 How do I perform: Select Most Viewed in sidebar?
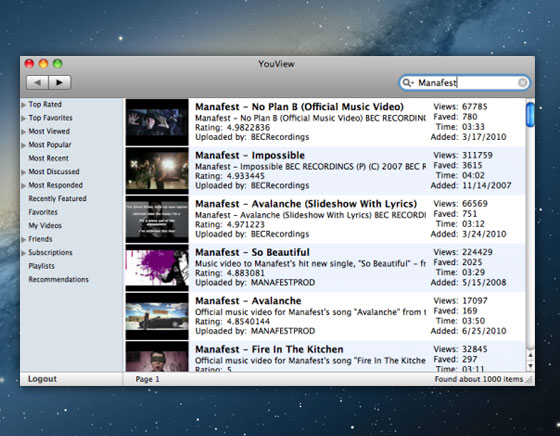[x=49, y=131]
